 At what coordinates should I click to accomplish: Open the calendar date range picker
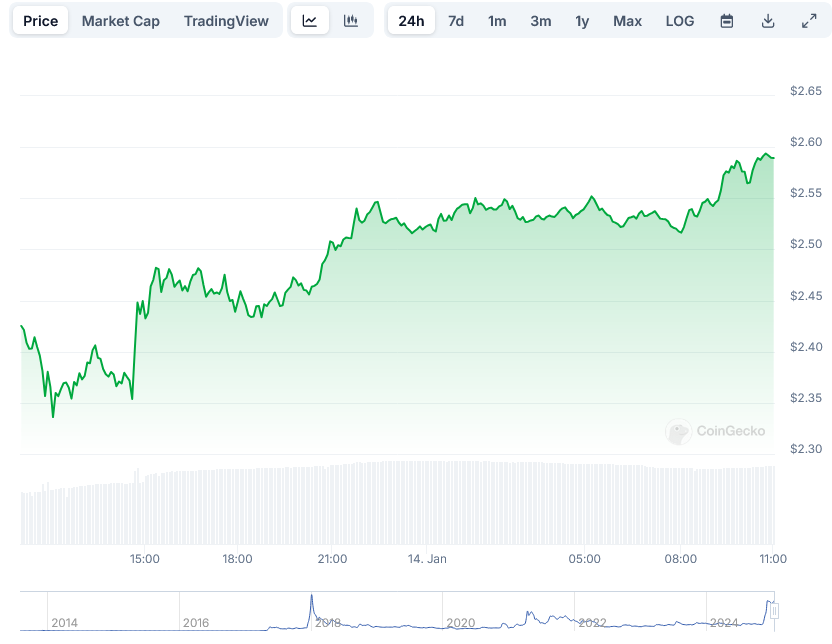click(727, 21)
